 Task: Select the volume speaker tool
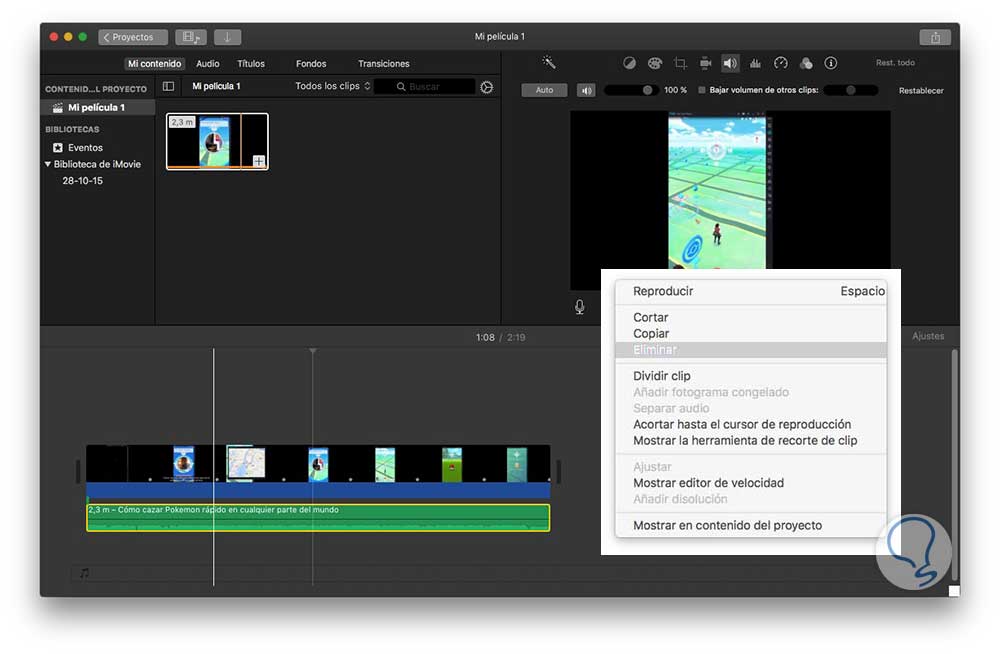pos(730,63)
